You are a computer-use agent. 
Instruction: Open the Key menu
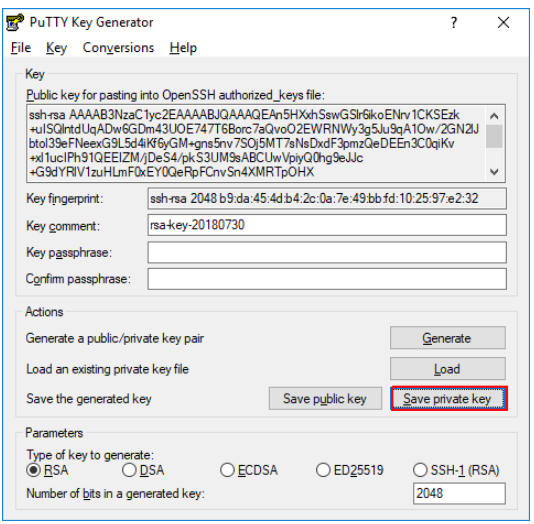[x=57, y=48]
